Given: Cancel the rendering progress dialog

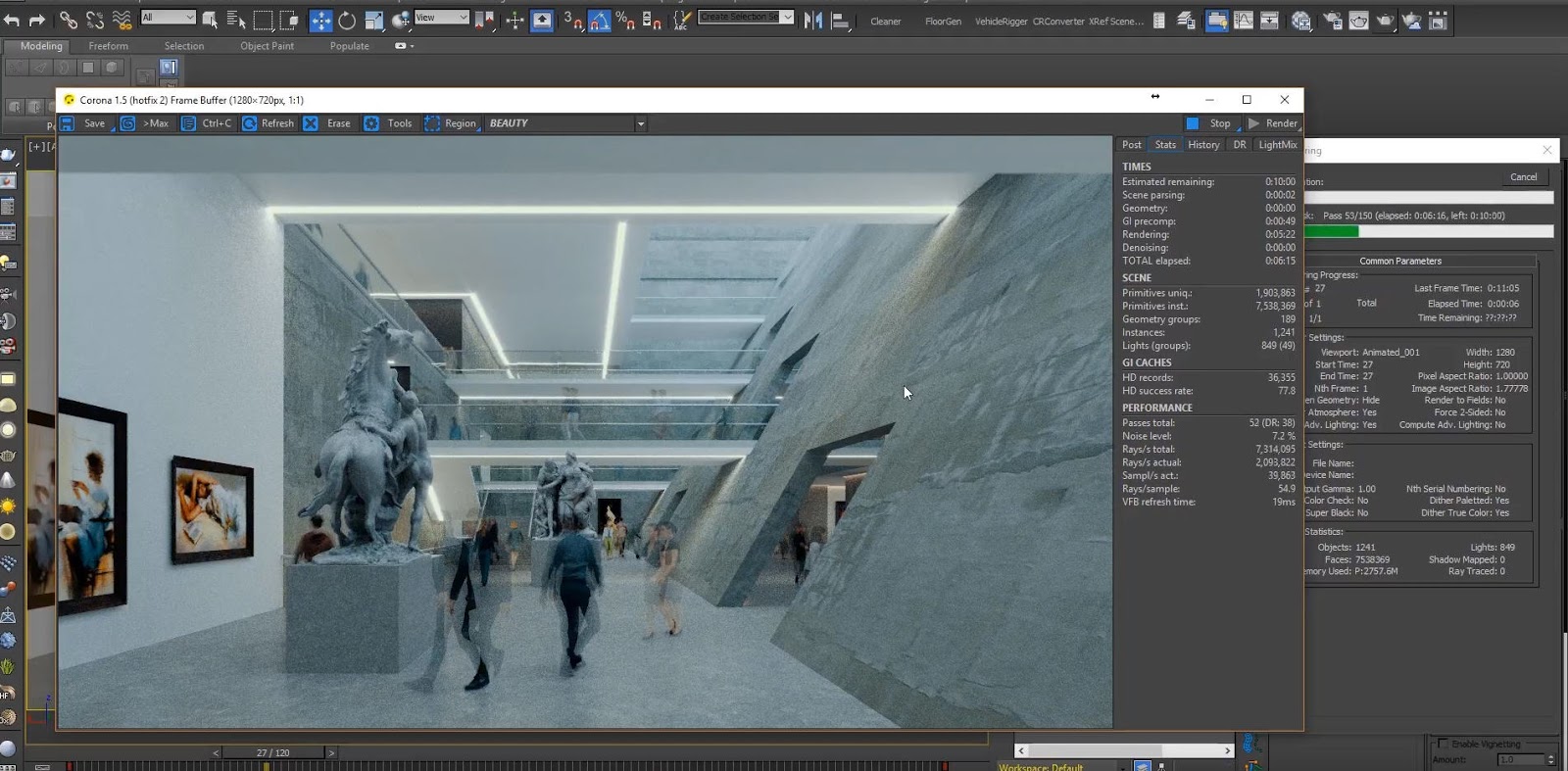Looking at the screenshot, I should (1523, 177).
